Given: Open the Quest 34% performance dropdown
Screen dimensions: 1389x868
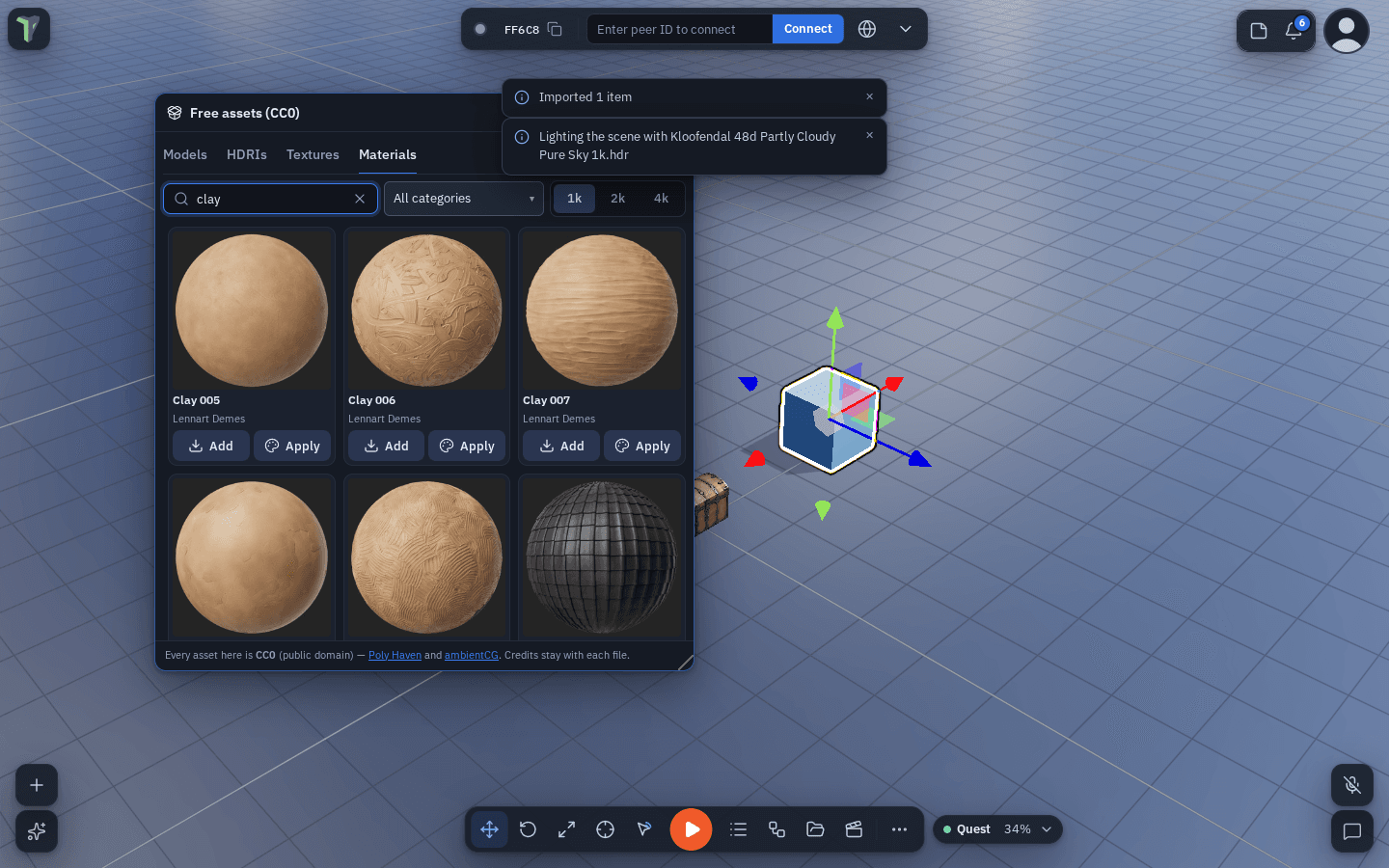Looking at the screenshot, I should coord(997,829).
